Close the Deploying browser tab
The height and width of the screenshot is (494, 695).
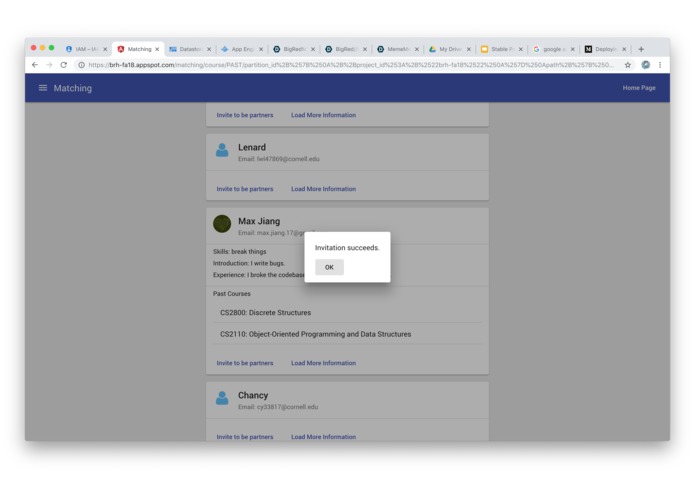(x=624, y=49)
